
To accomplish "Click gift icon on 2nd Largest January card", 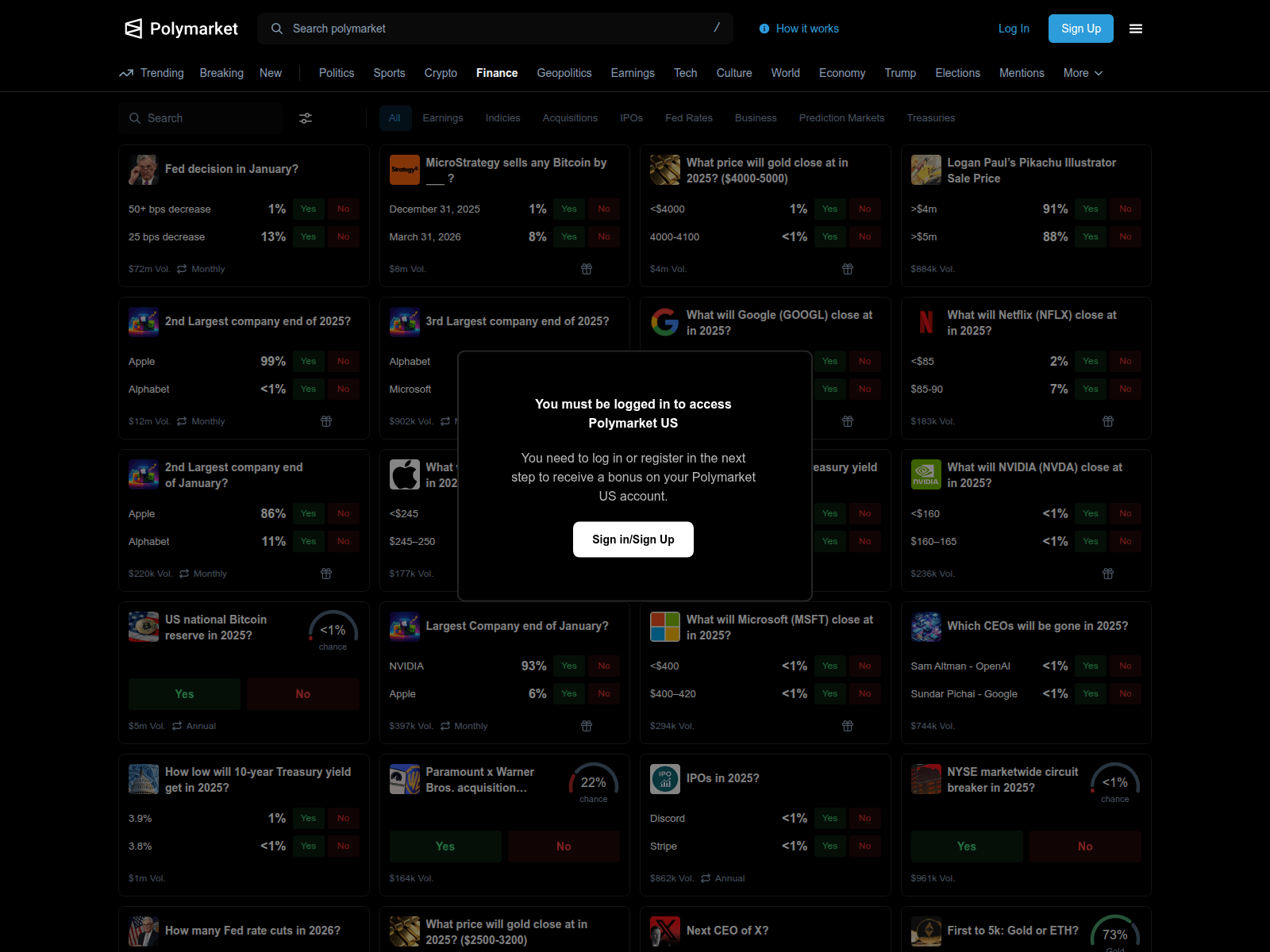I will [x=326, y=574].
